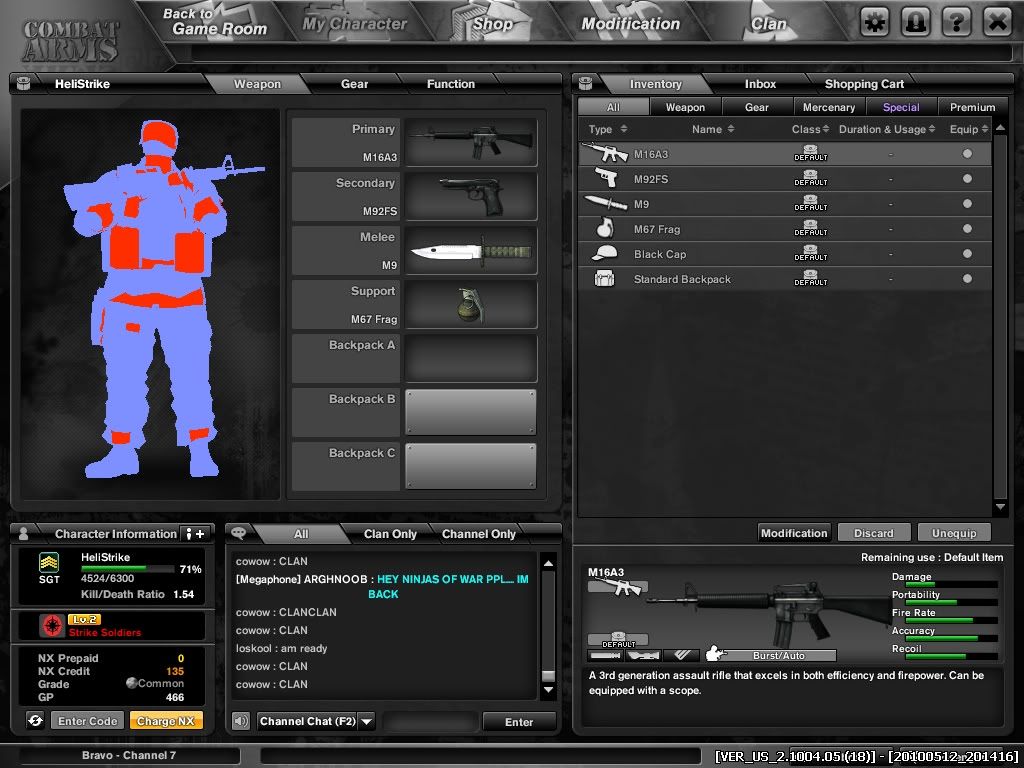The height and width of the screenshot is (768, 1024).
Task: Filter inventory by the Special tab
Action: (901, 107)
